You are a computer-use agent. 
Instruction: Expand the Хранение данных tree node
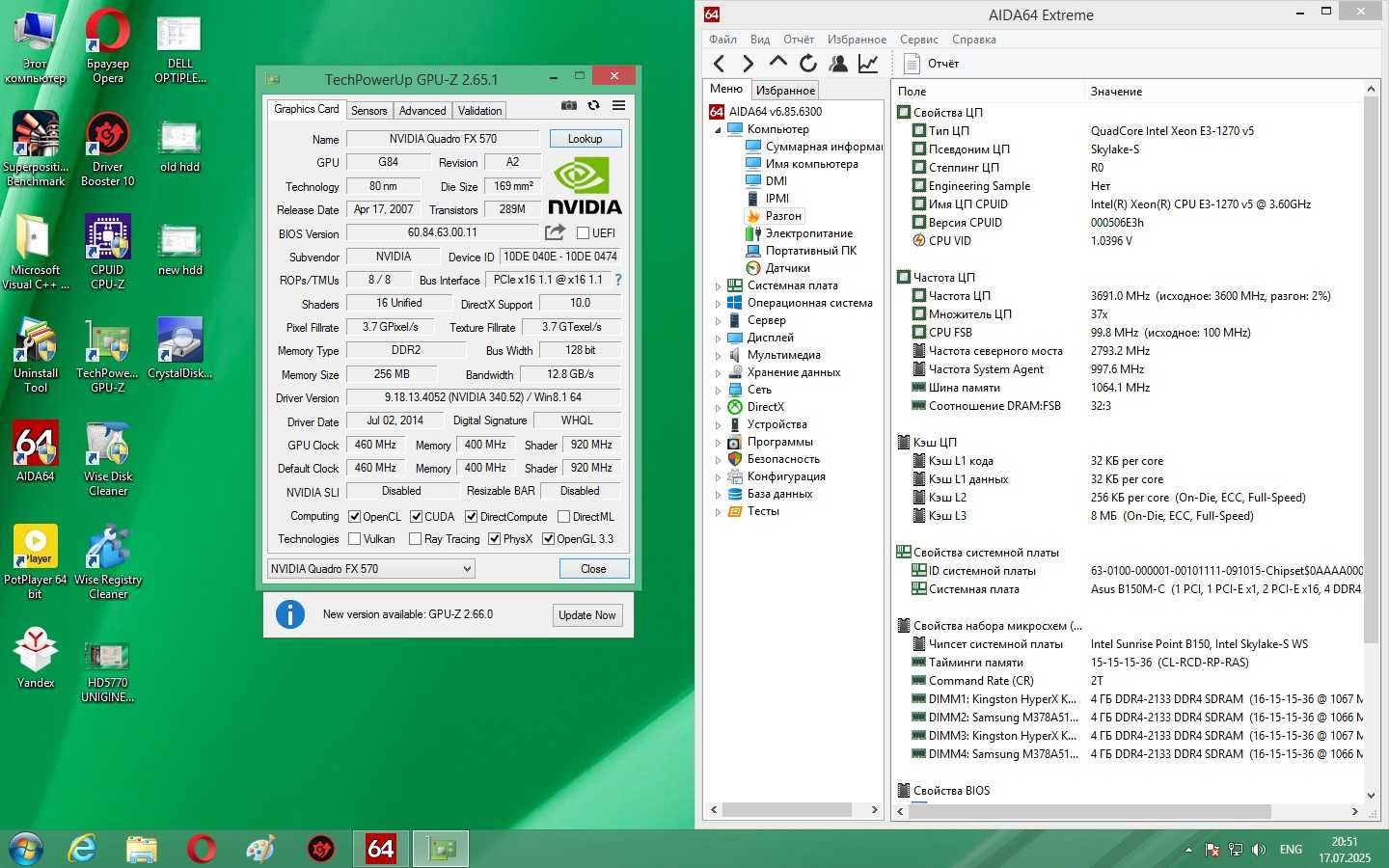(x=718, y=372)
